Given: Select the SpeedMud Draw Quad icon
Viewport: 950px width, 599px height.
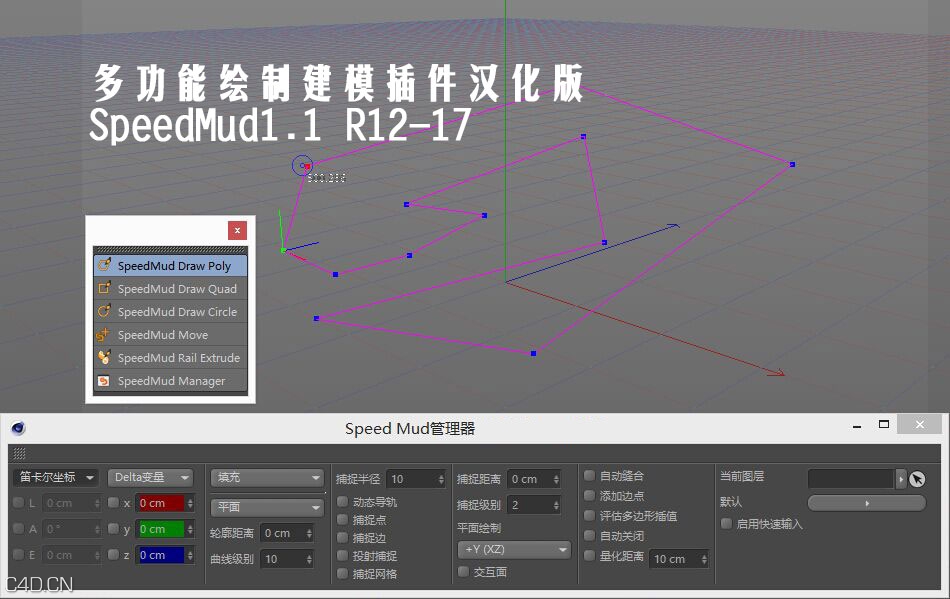Looking at the screenshot, I should coord(104,288).
